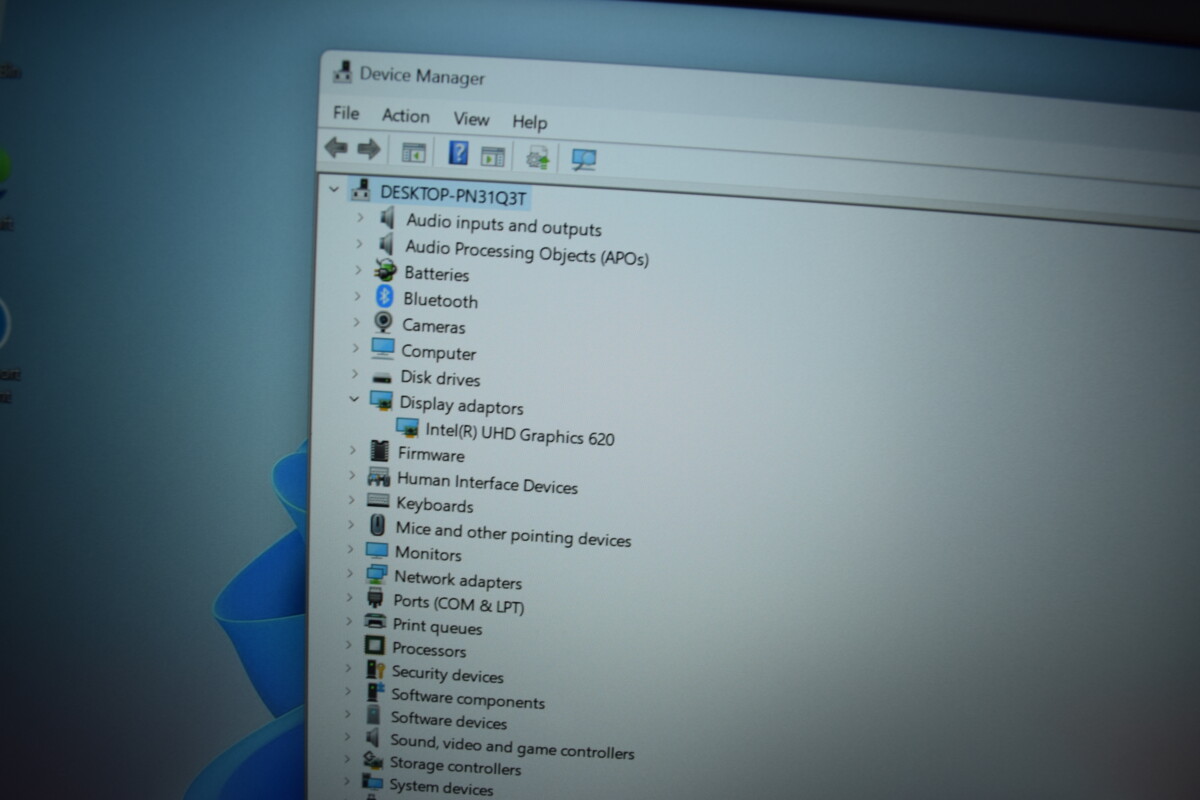Select the Software devices row label

coord(448,719)
